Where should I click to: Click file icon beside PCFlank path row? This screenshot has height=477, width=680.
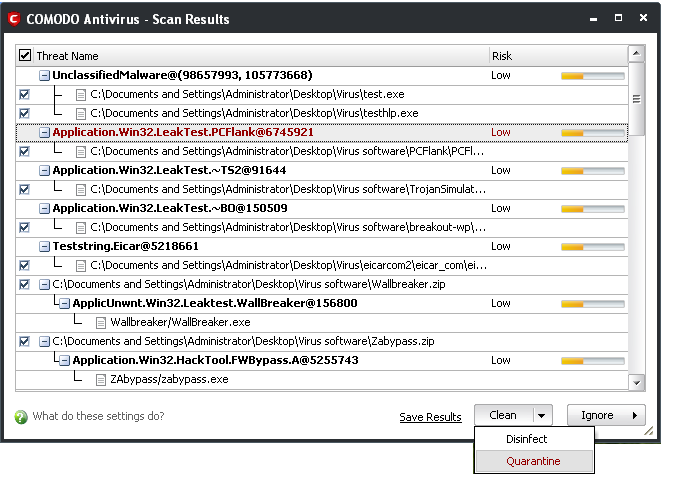click(x=80, y=152)
